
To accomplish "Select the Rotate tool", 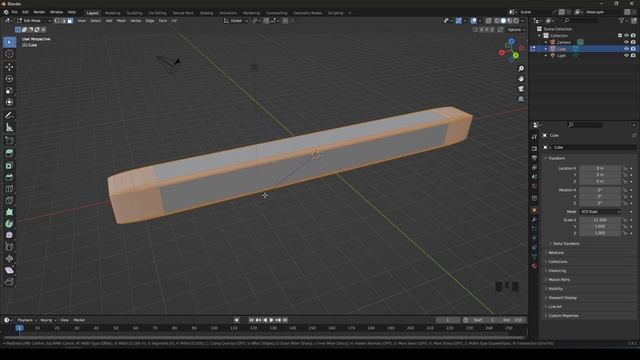I will (9, 79).
